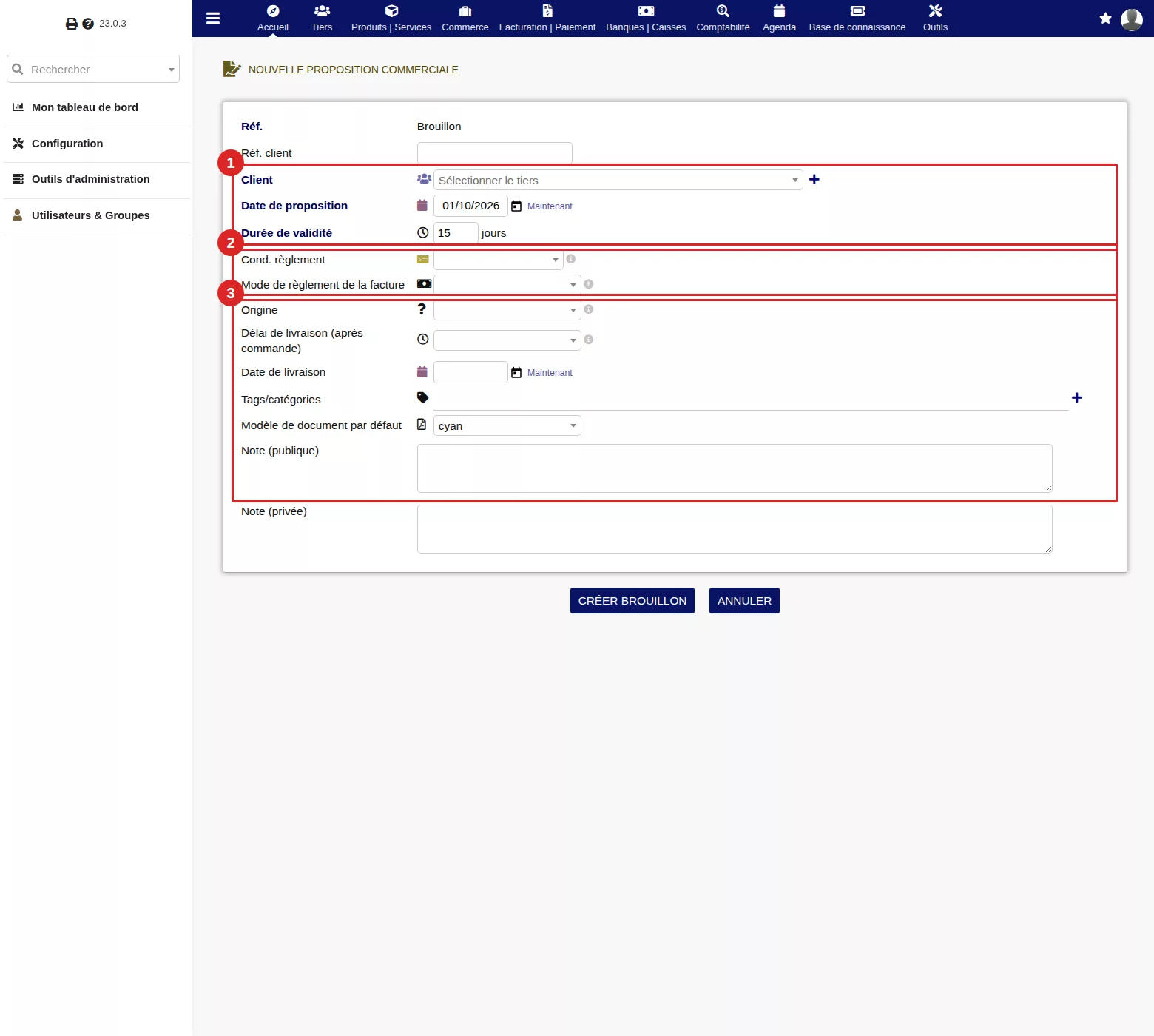Click Maintenant link for Date de proposition
Image resolution: width=1154 pixels, height=1036 pixels.
pos(550,206)
